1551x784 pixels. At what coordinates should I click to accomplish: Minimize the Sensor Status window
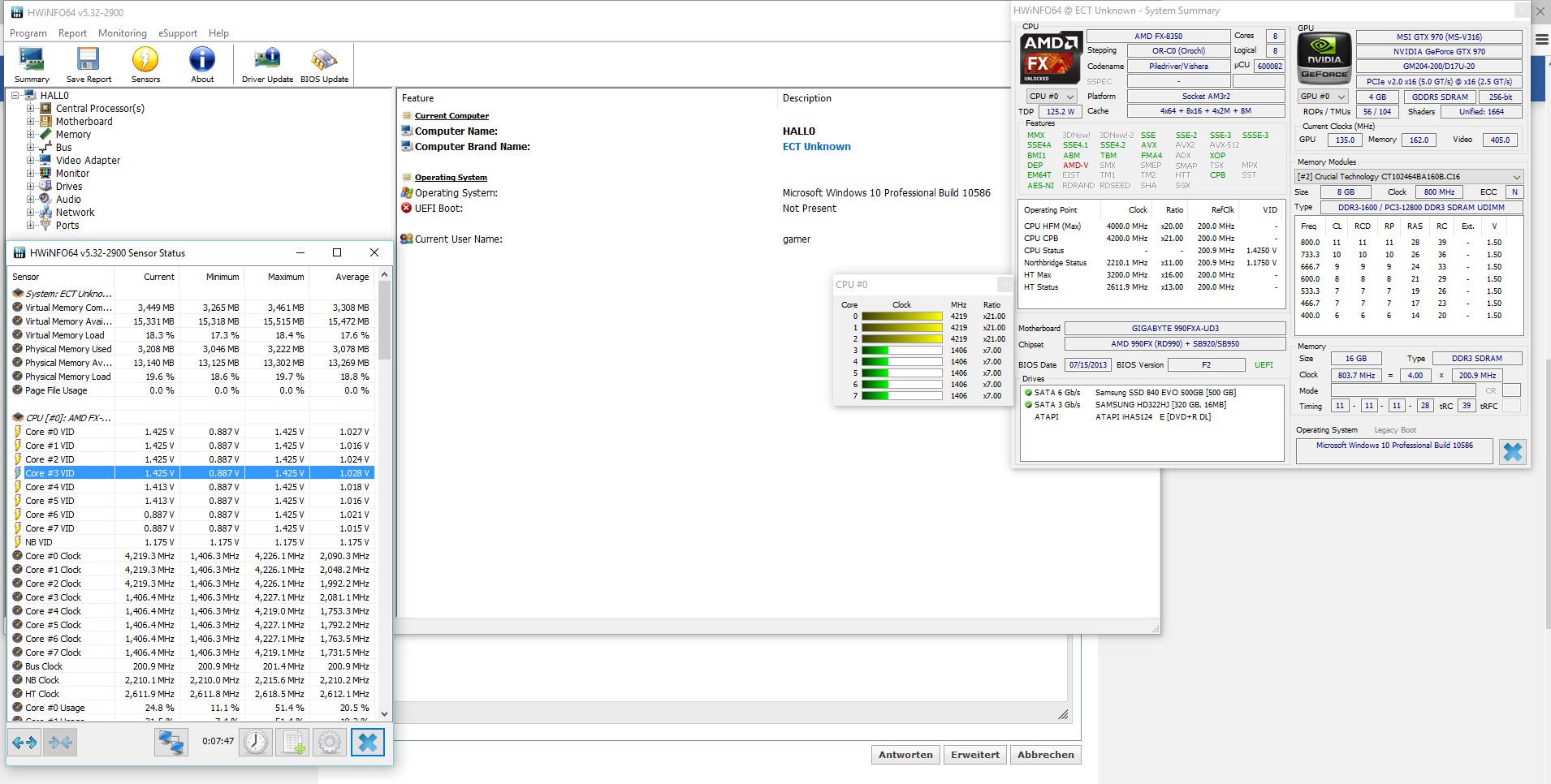[300, 252]
